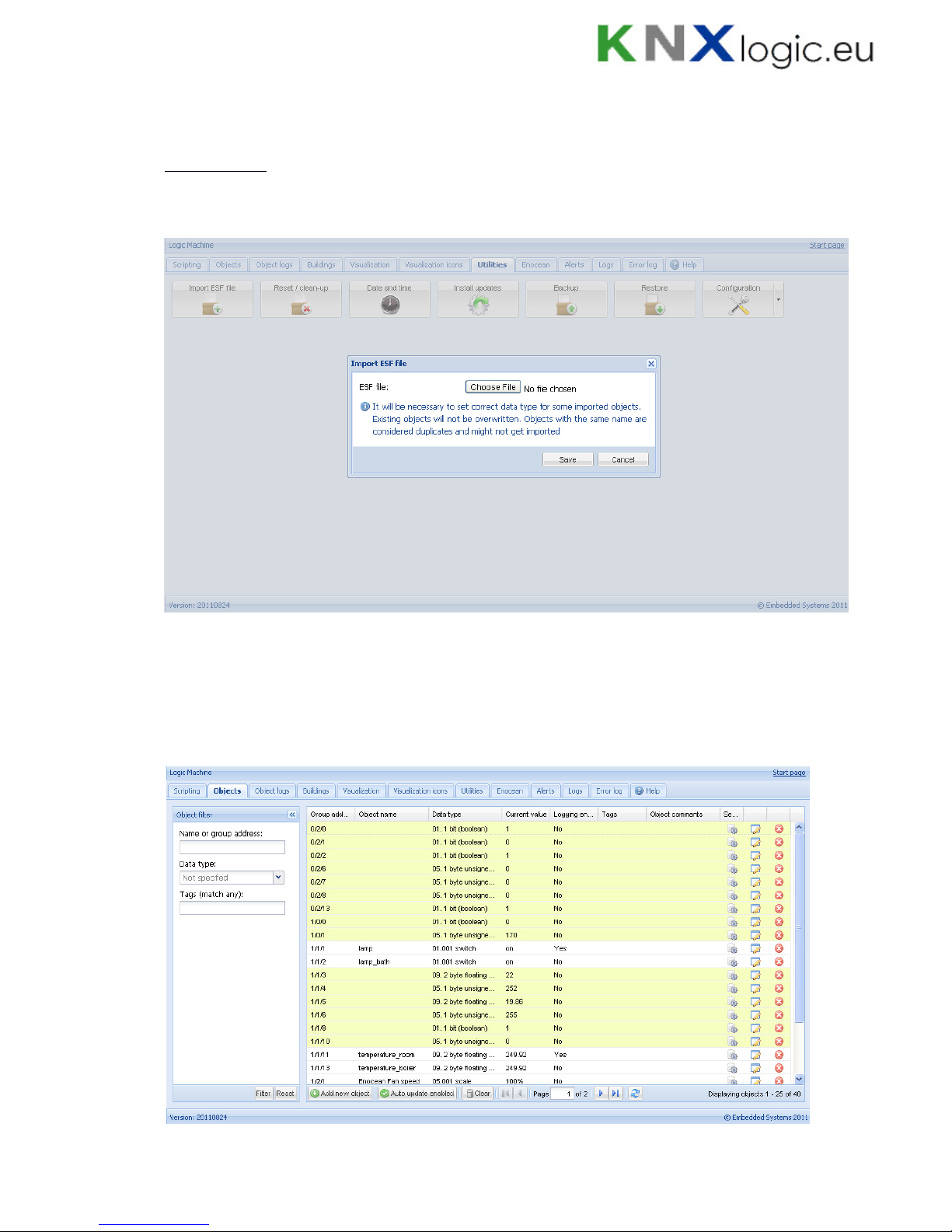
Task: Go to next page of objects
Action: tap(601, 1093)
